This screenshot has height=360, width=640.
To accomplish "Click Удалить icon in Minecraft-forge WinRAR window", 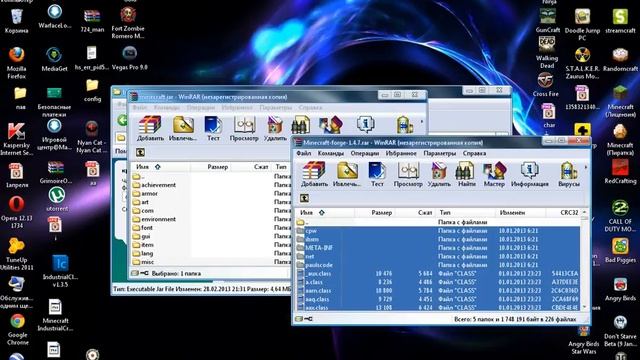I will coord(439,174).
